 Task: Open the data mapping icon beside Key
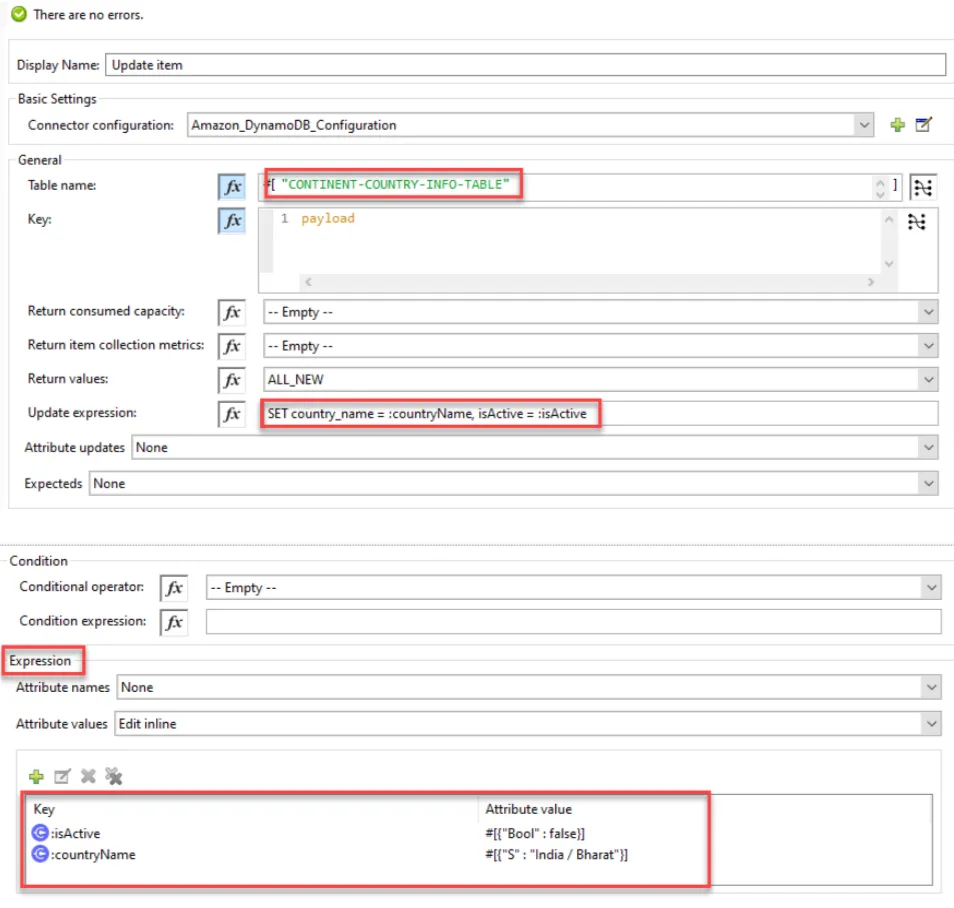click(x=917, y=222)
